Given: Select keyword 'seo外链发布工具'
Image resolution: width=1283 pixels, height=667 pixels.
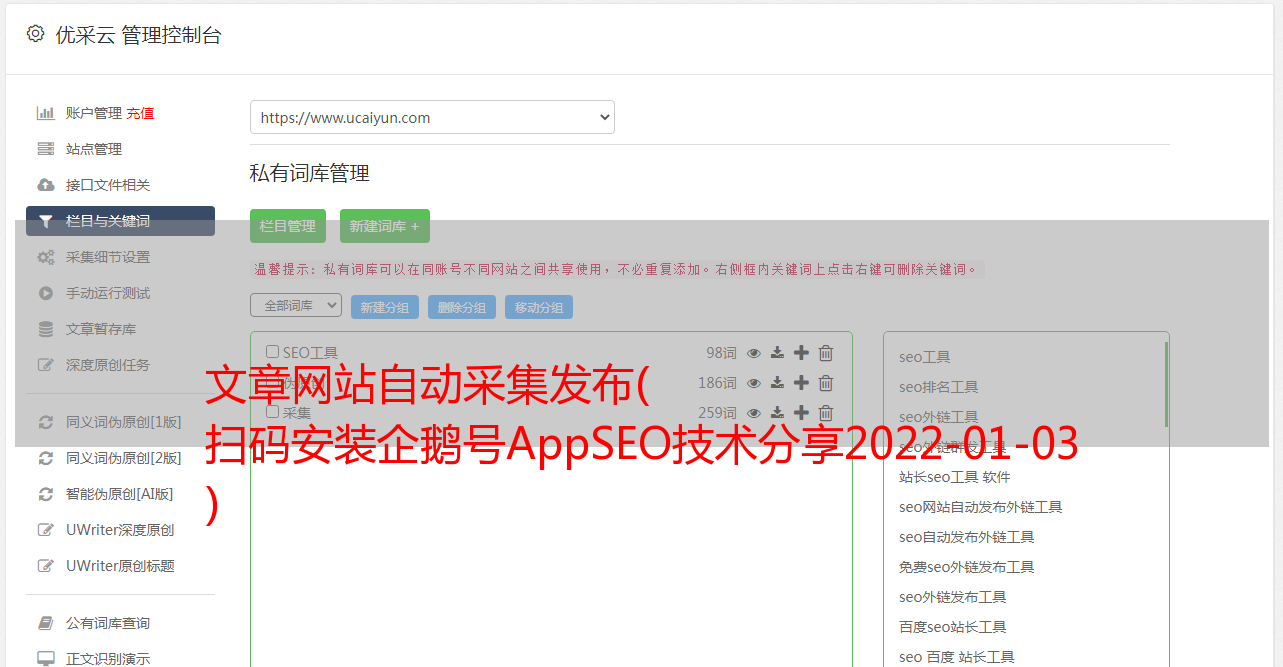Looking at the screenshot, I should (x=952, y=597).
